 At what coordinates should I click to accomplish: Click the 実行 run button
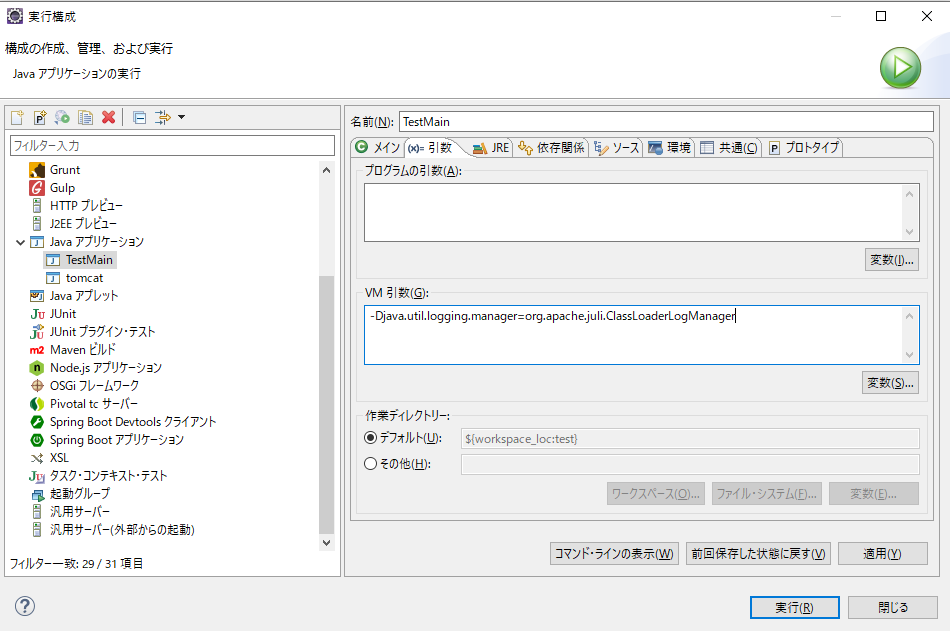[794, 607]
